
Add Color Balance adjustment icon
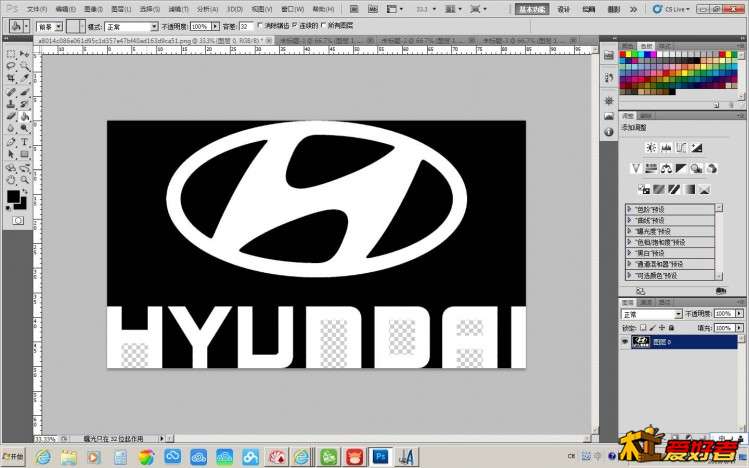666,168
